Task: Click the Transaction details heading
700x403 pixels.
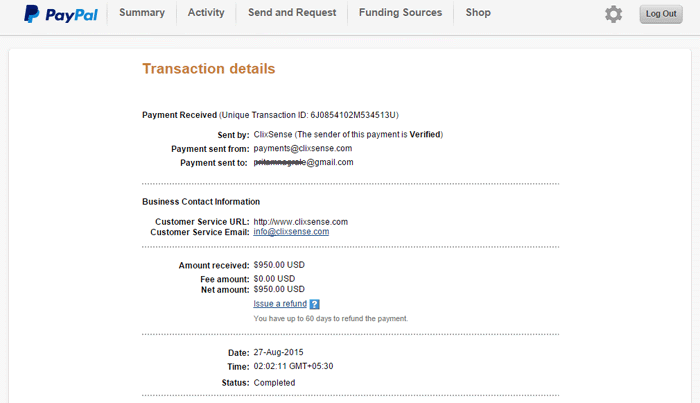Action: click(x=208, y=69)
